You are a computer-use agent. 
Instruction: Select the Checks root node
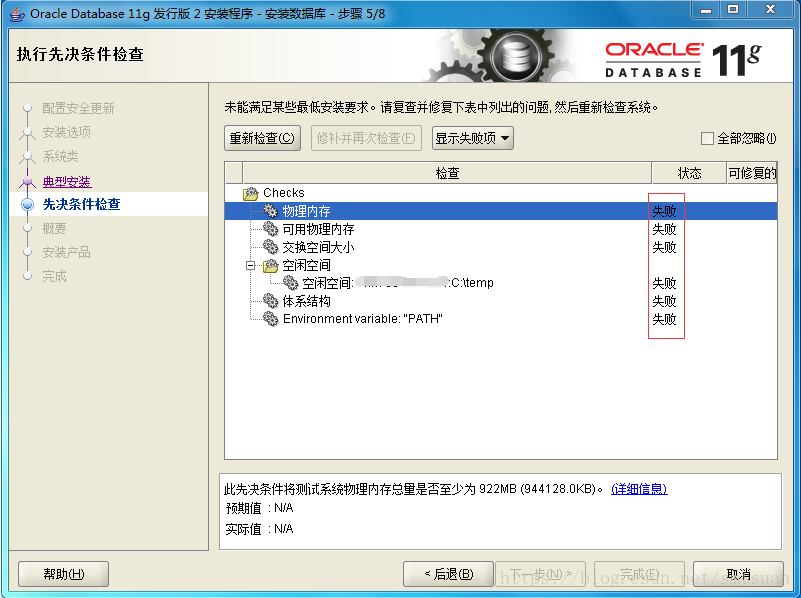[284, 193]
